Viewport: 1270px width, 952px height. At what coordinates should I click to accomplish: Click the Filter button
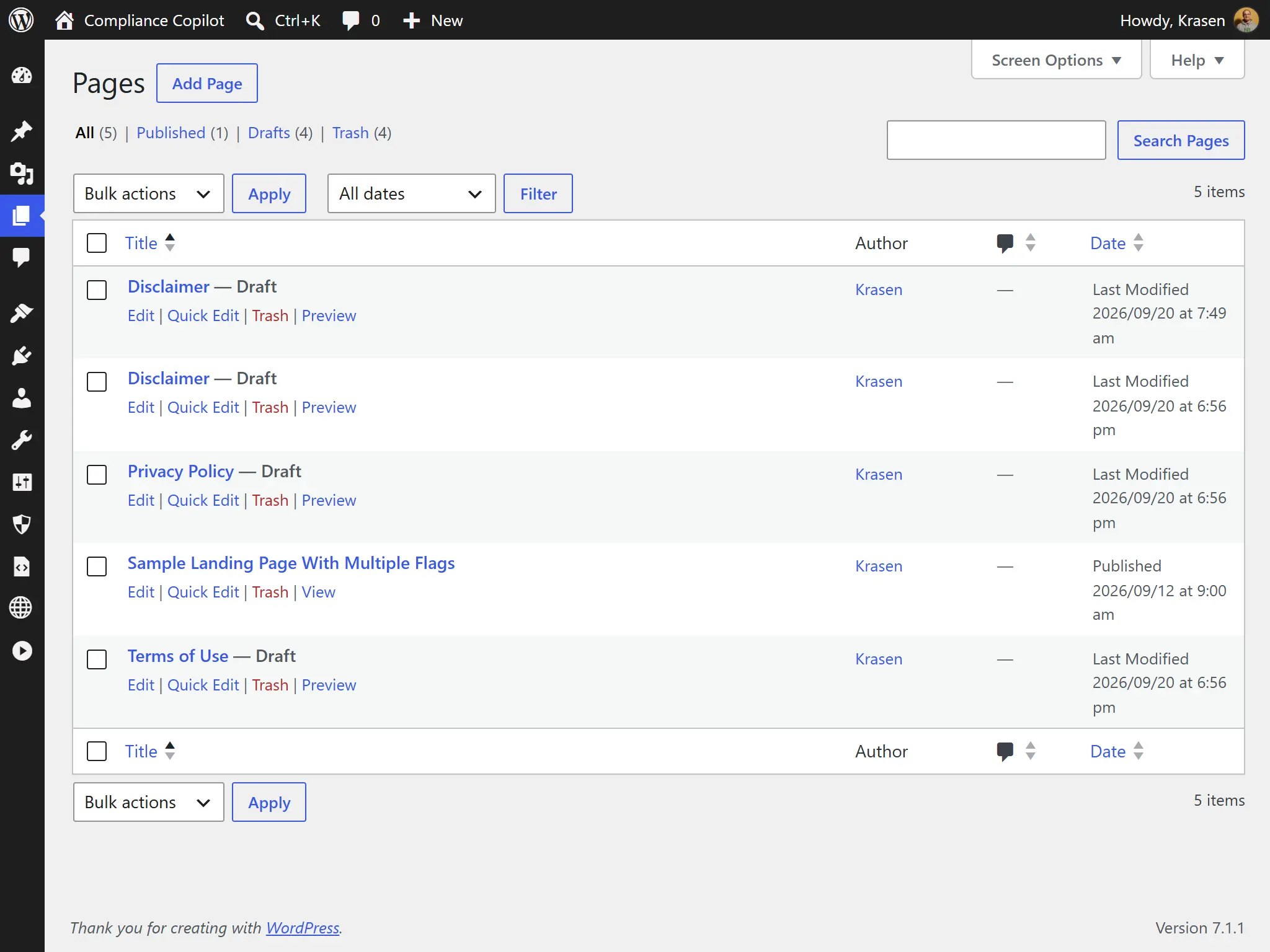[x=538, y=193]
